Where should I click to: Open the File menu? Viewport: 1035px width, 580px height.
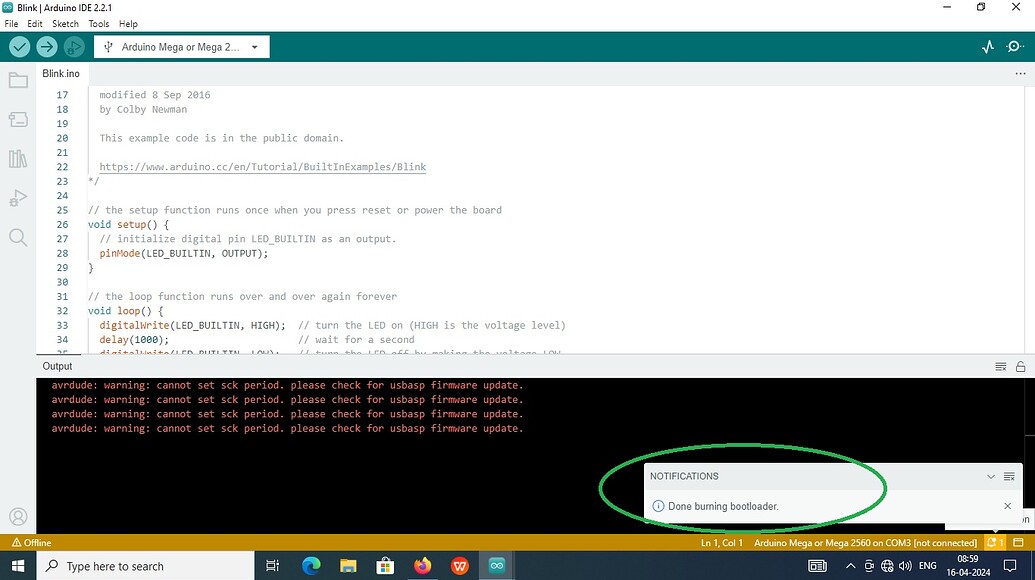point(11,24)
